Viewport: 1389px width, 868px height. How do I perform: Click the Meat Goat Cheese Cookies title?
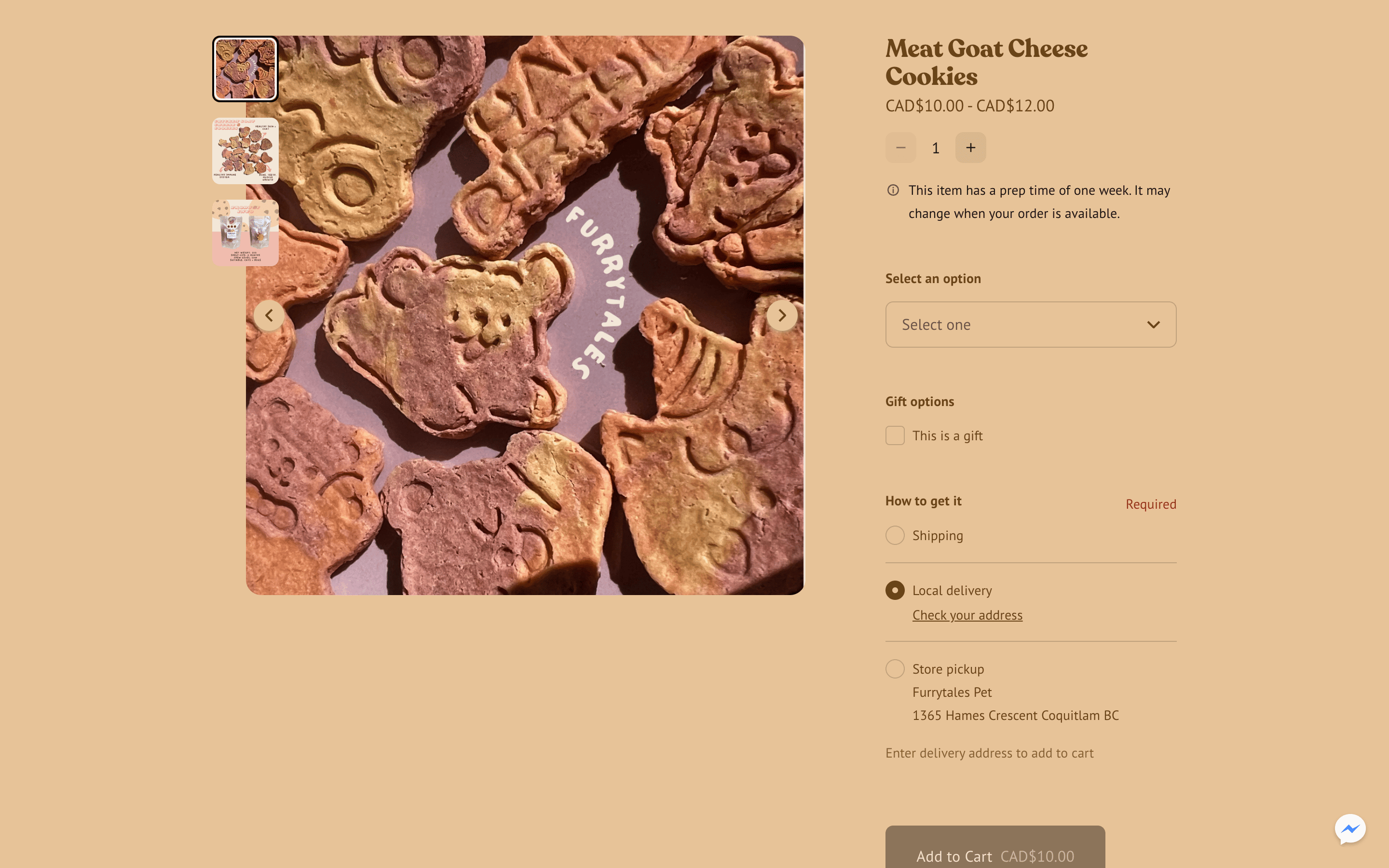(x=986, y=62)
